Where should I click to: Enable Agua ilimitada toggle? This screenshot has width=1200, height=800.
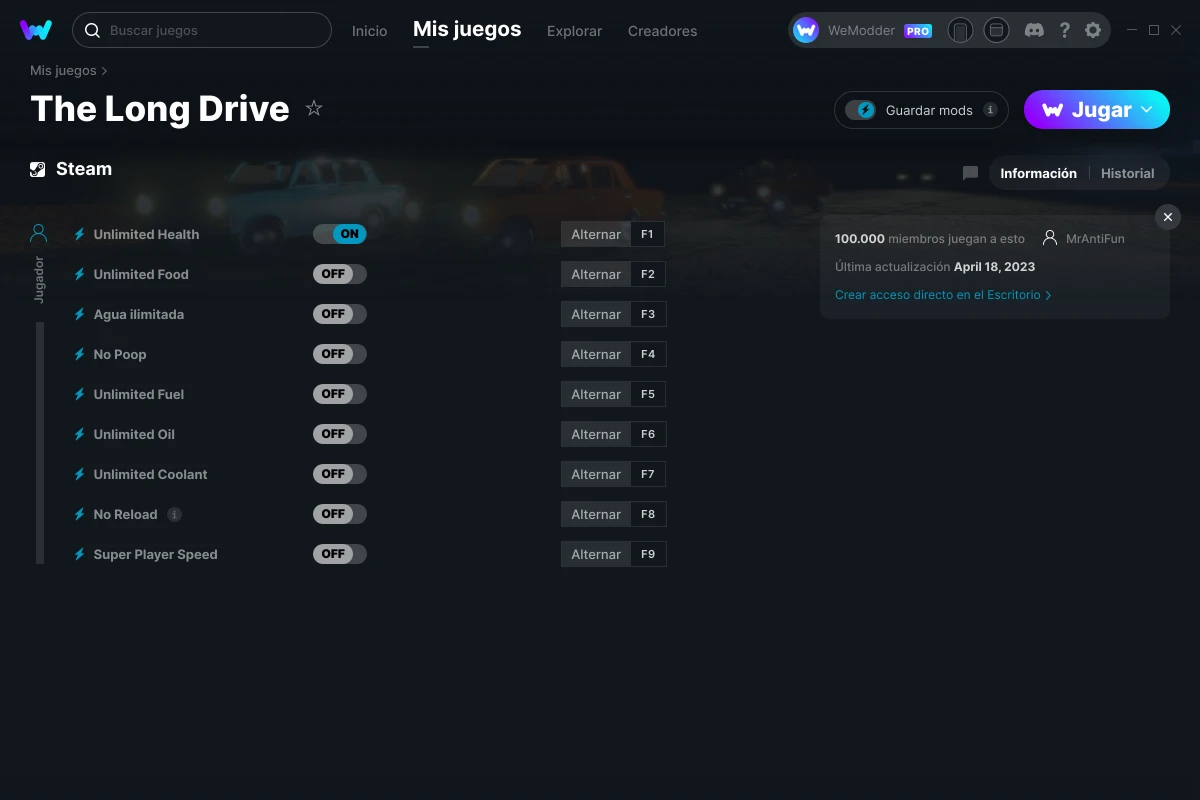point(340,314)
